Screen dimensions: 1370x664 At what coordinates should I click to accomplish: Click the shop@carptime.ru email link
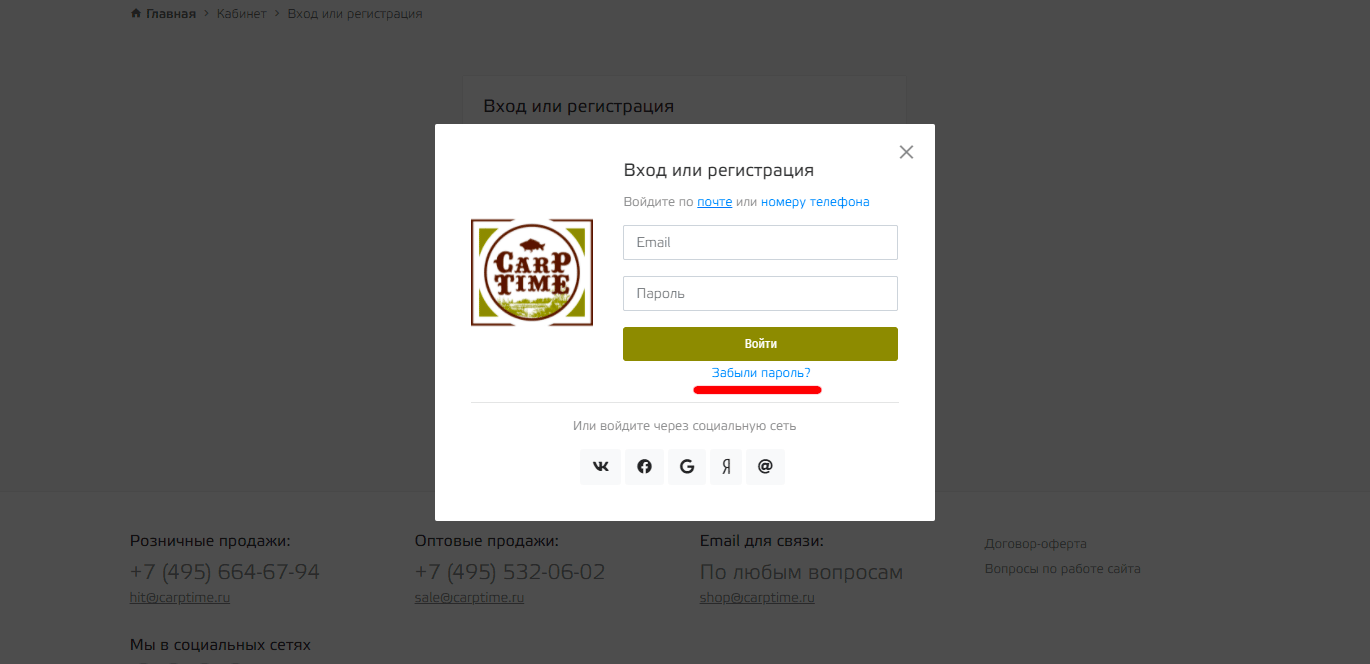pyautogui.click(x=757, y=598)
